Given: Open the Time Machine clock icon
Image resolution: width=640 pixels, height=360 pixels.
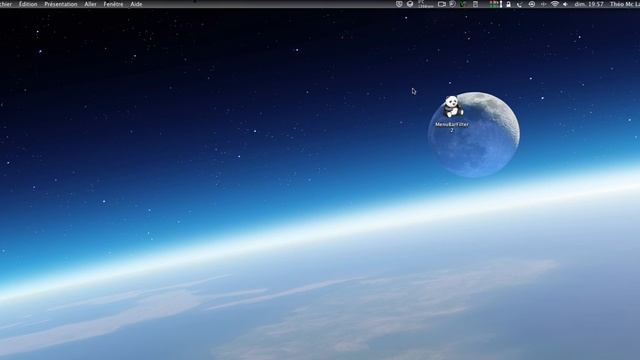Looking at the screenshot, I should [531, 4].
